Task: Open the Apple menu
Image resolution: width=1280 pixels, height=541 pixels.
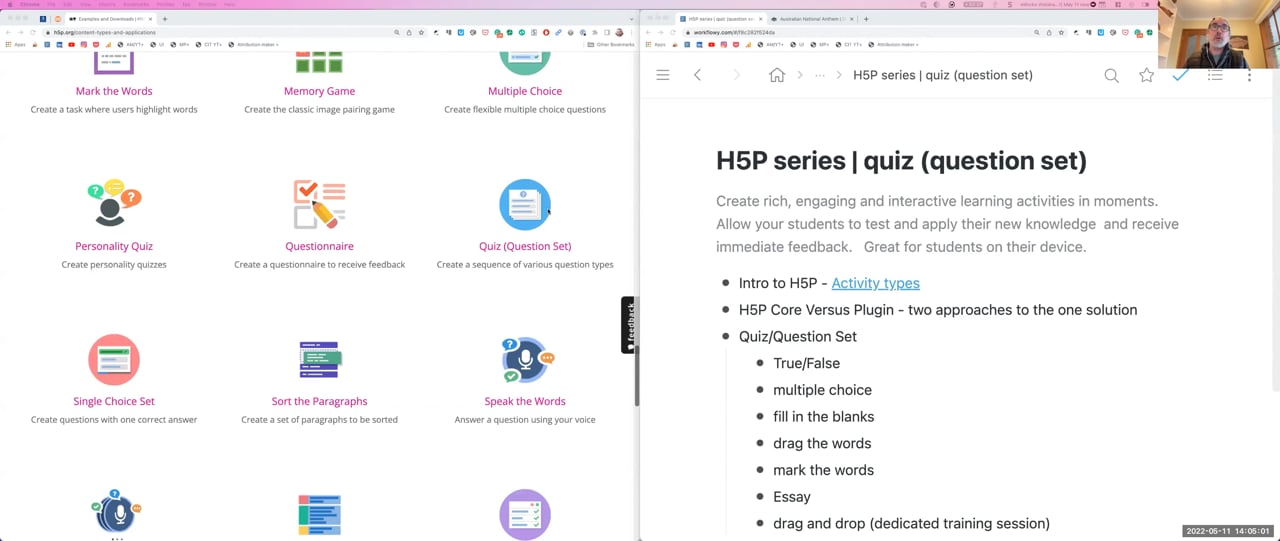Action: pyautogui.click(x=9, y=4)
